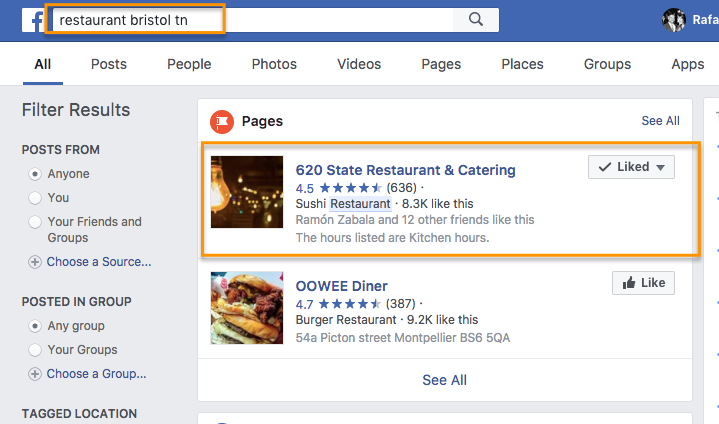This screenshot has height=424, width=719.
Task: Click the orange Pages flag icon
Action: tap(221, 121)
